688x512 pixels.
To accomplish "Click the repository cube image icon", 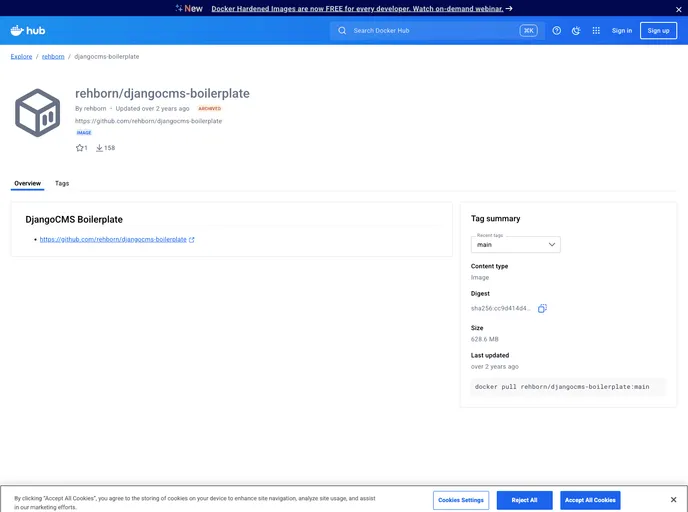I will pos(38,113).
